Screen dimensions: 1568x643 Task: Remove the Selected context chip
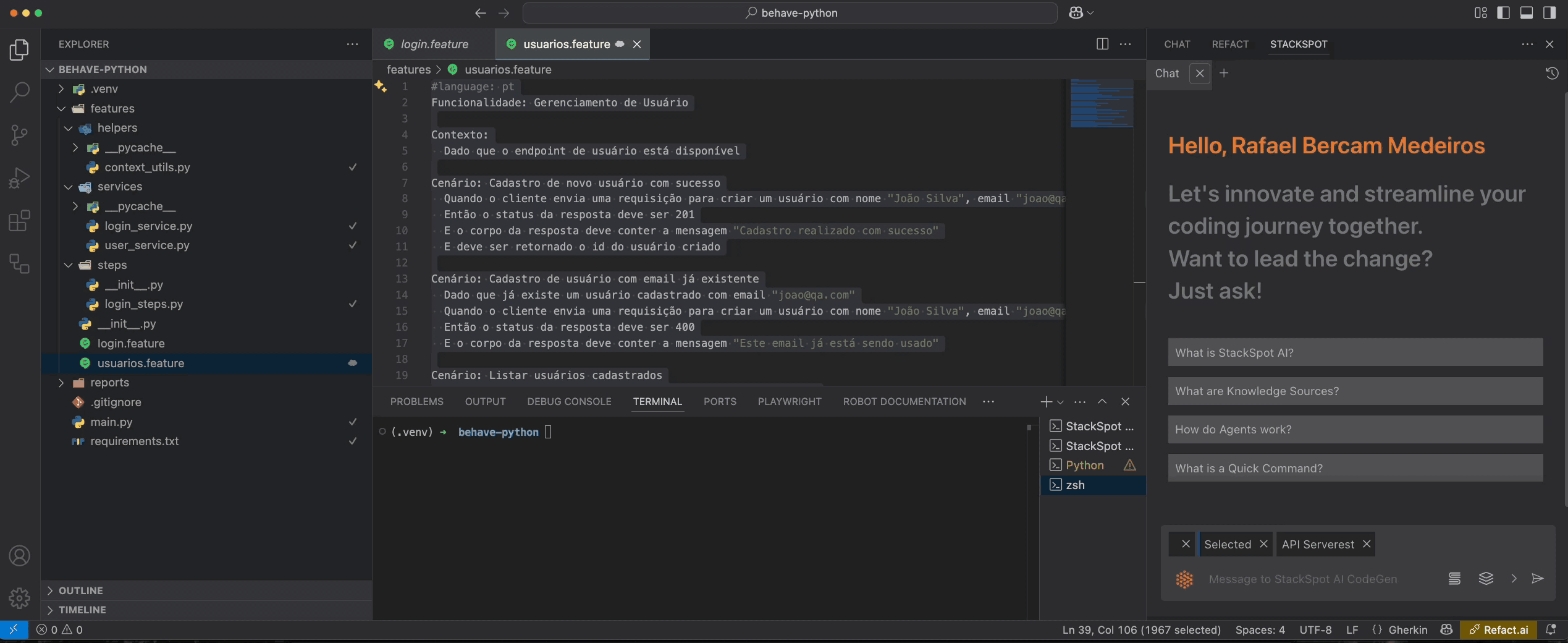pos(1264,544)
